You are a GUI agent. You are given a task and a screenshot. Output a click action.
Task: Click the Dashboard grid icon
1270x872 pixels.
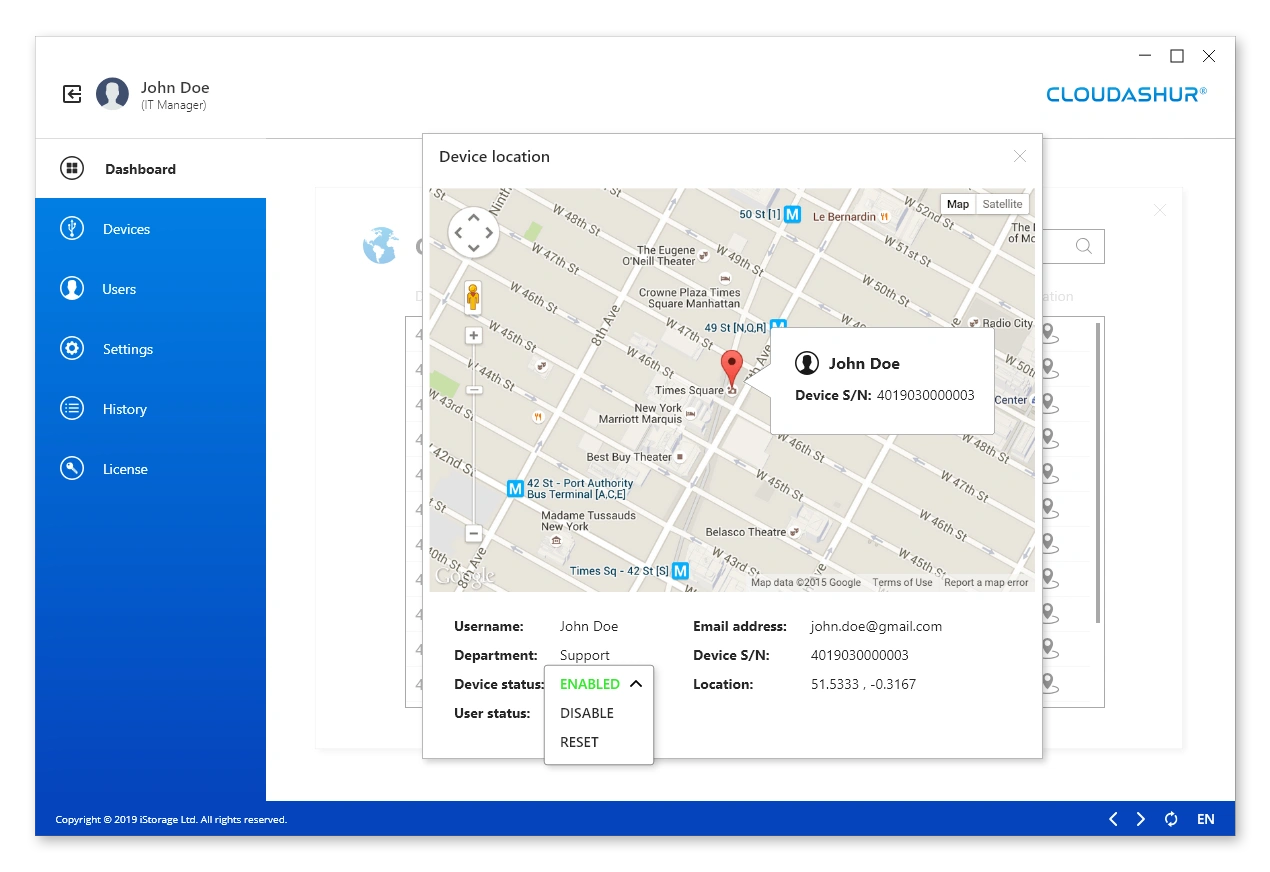pyautogui.click(x=72, y=169)
